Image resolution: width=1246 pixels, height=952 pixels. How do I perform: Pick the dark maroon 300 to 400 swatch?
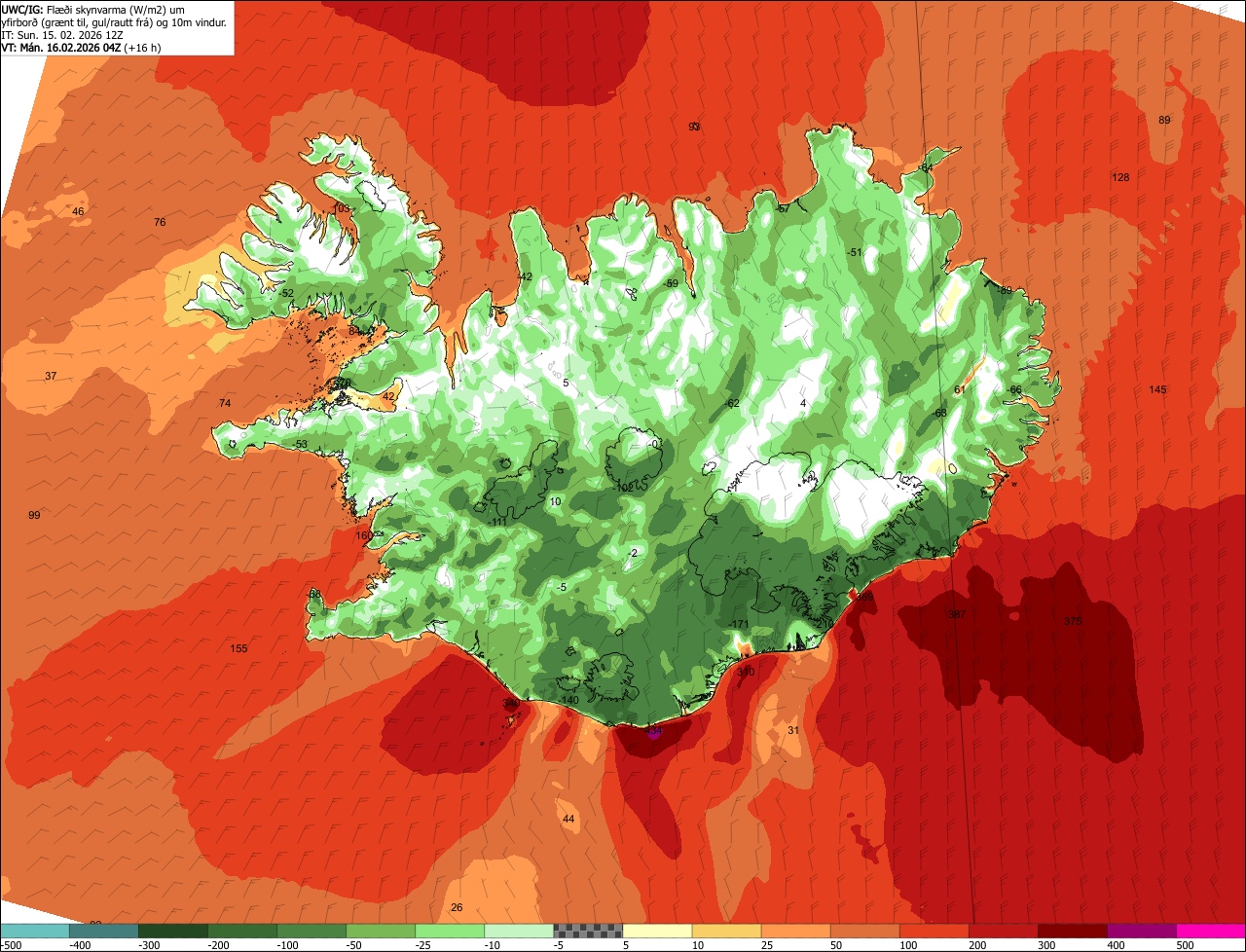pyautogui.click(x=1072, y=931)
